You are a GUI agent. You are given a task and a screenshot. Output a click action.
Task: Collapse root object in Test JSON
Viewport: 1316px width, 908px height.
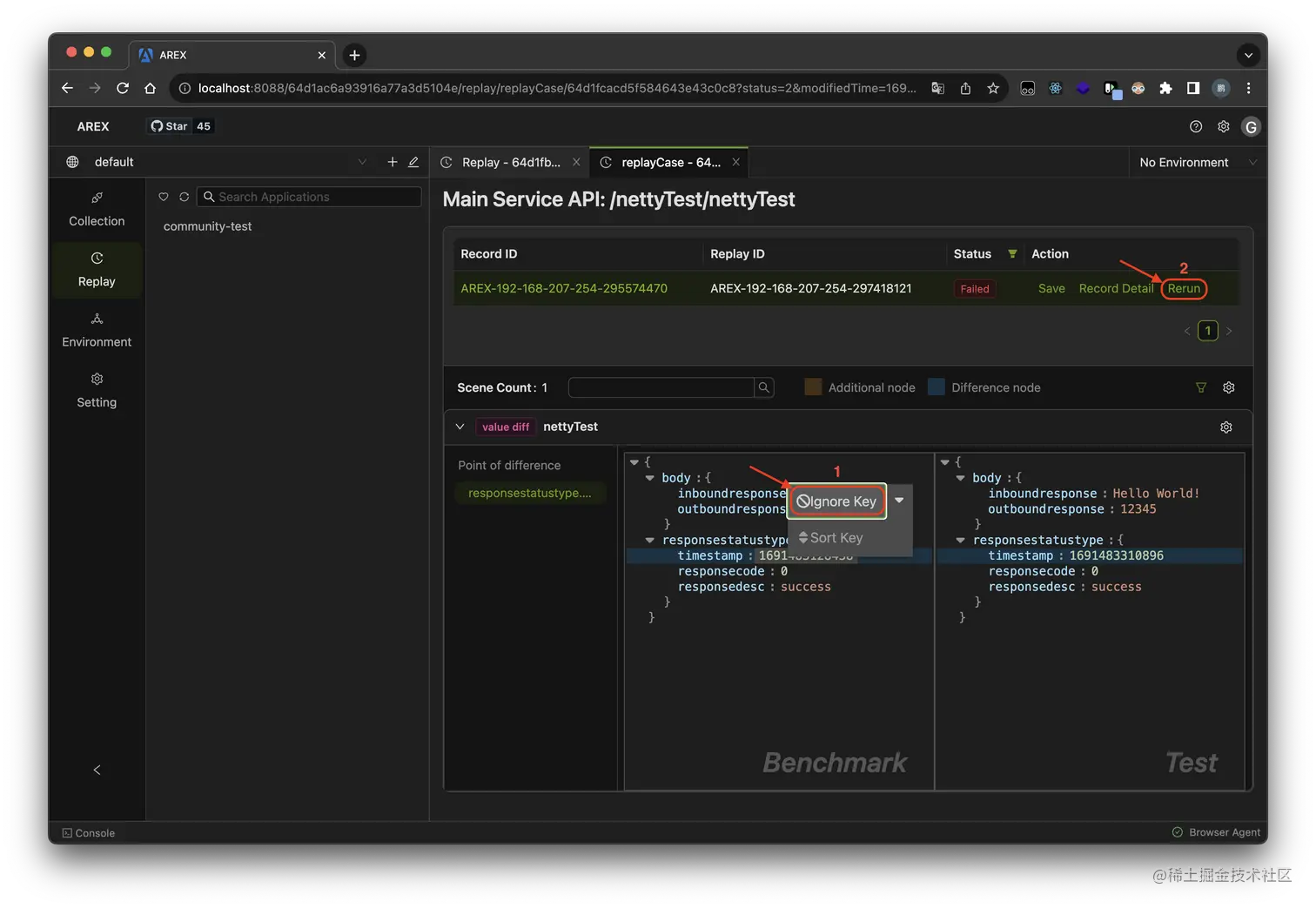pos(945,462)
